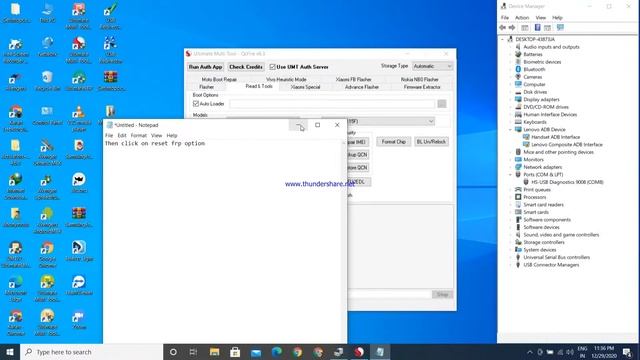640x360 pixels.
Task: Select the Sound, video and game controllers row
Action: tap(561, 235)
